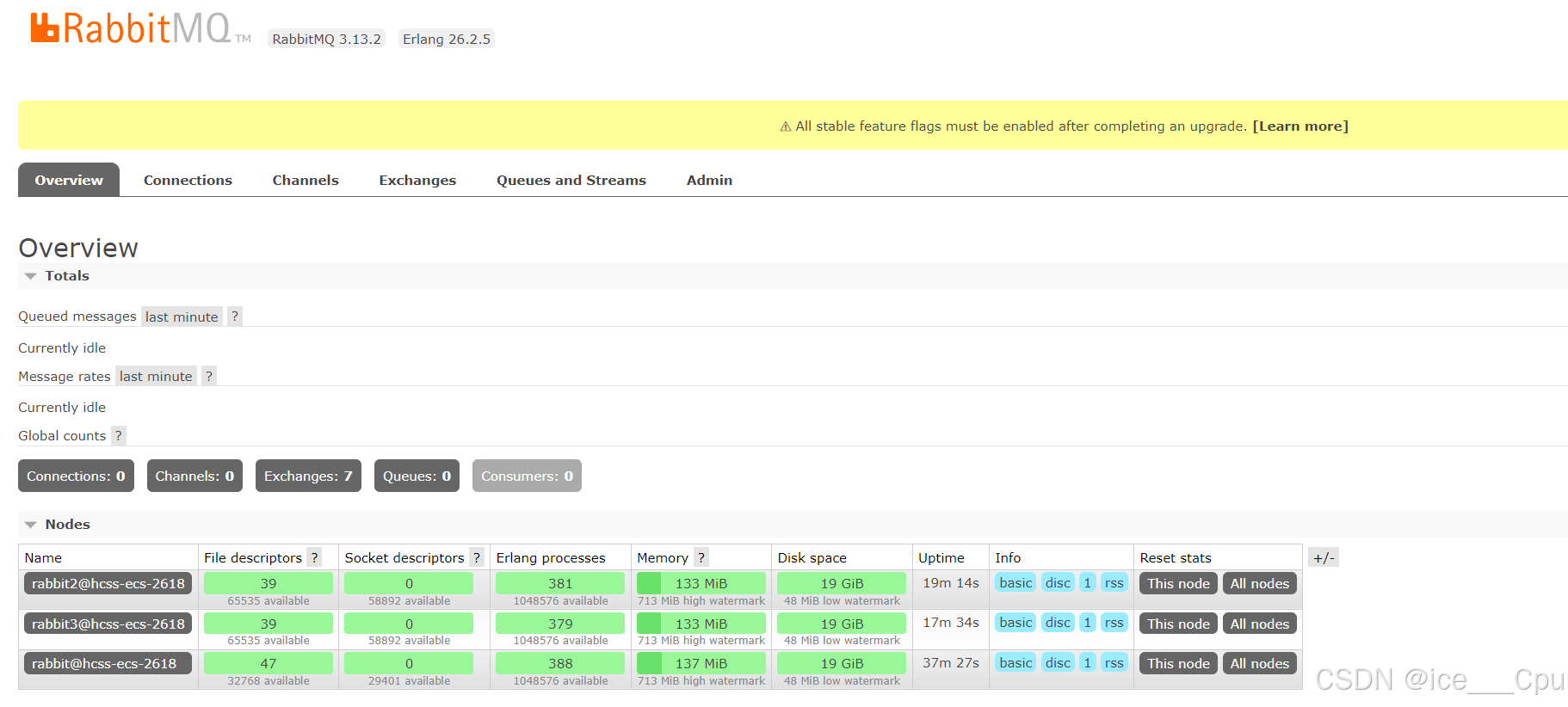
Task: Click the disc tag in rabbit3 row
Action: point(1058,622)
